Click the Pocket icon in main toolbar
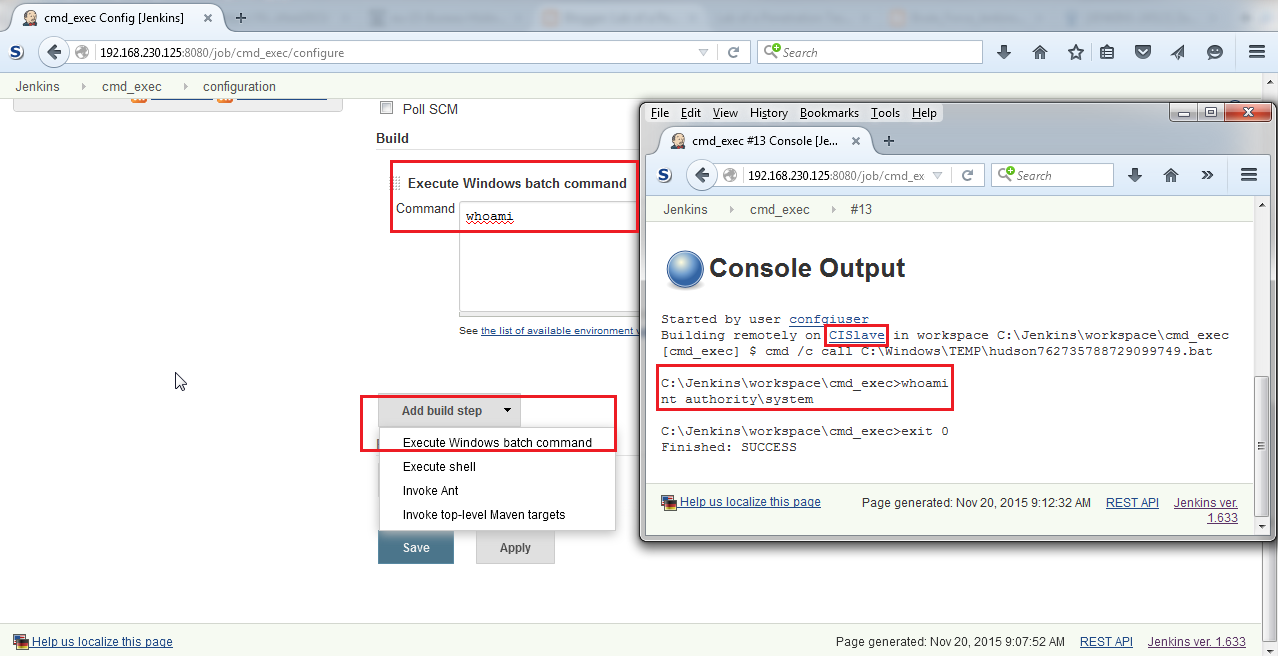Screen dimensions: 1278x656 pos(1141,52)
